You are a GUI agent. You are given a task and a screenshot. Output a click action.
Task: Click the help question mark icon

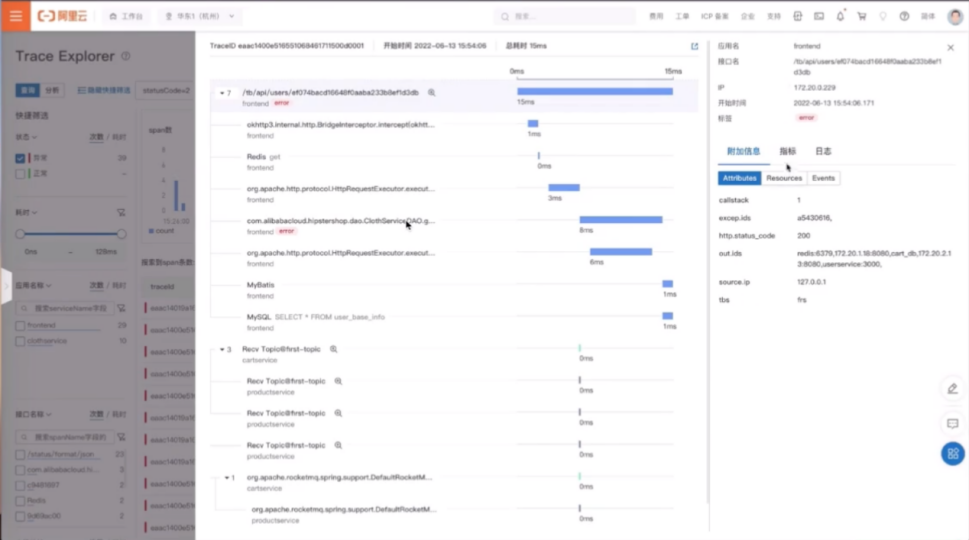[x=904, y=16]
